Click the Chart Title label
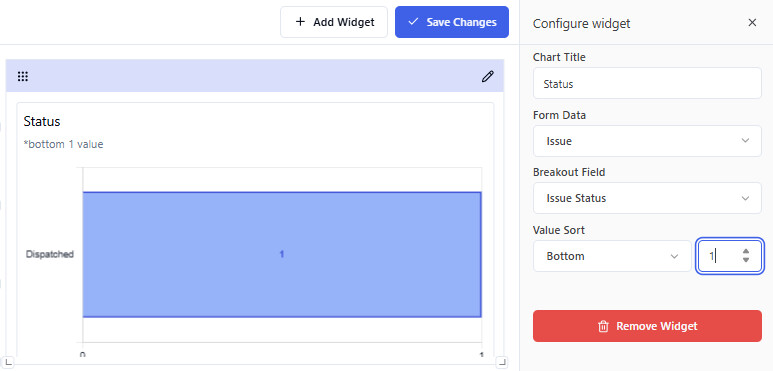This screenshot has height=371, width=773. 559,57
